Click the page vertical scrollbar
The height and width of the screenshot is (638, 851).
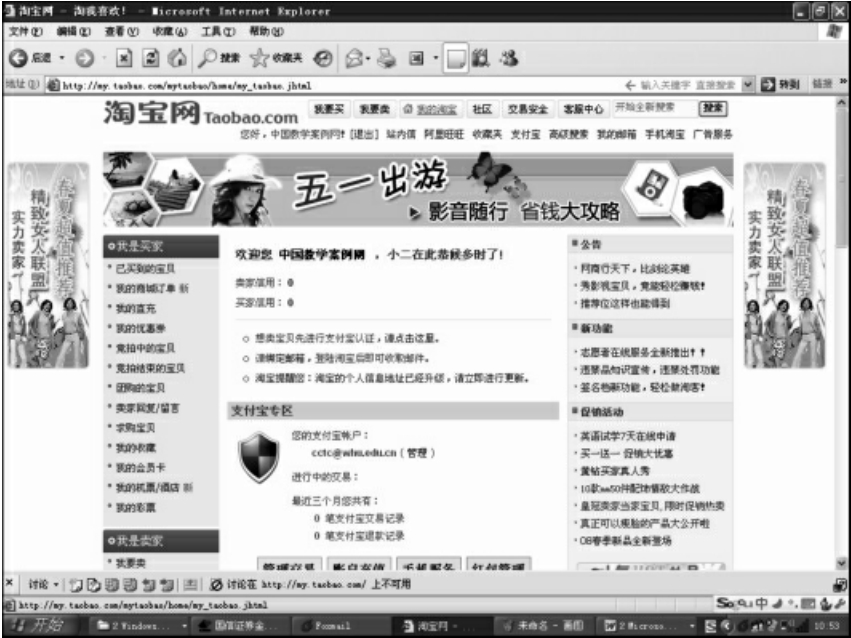[x=842, y=333]
